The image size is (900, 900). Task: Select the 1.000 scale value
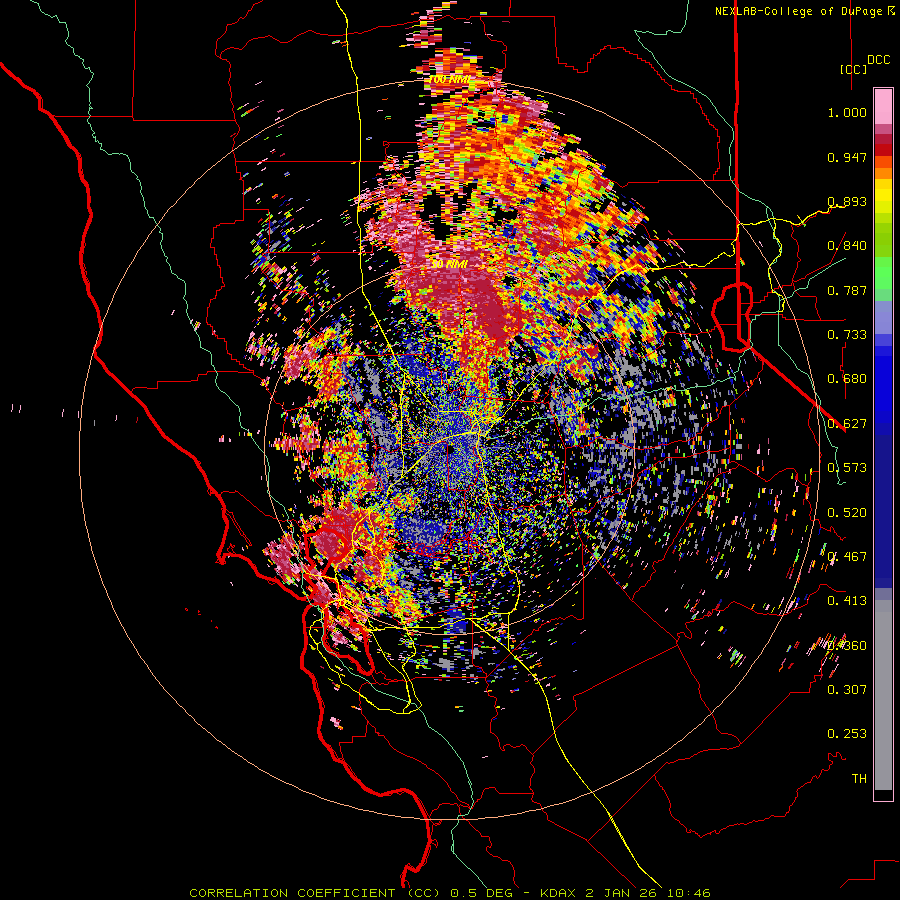click(847, 112)
